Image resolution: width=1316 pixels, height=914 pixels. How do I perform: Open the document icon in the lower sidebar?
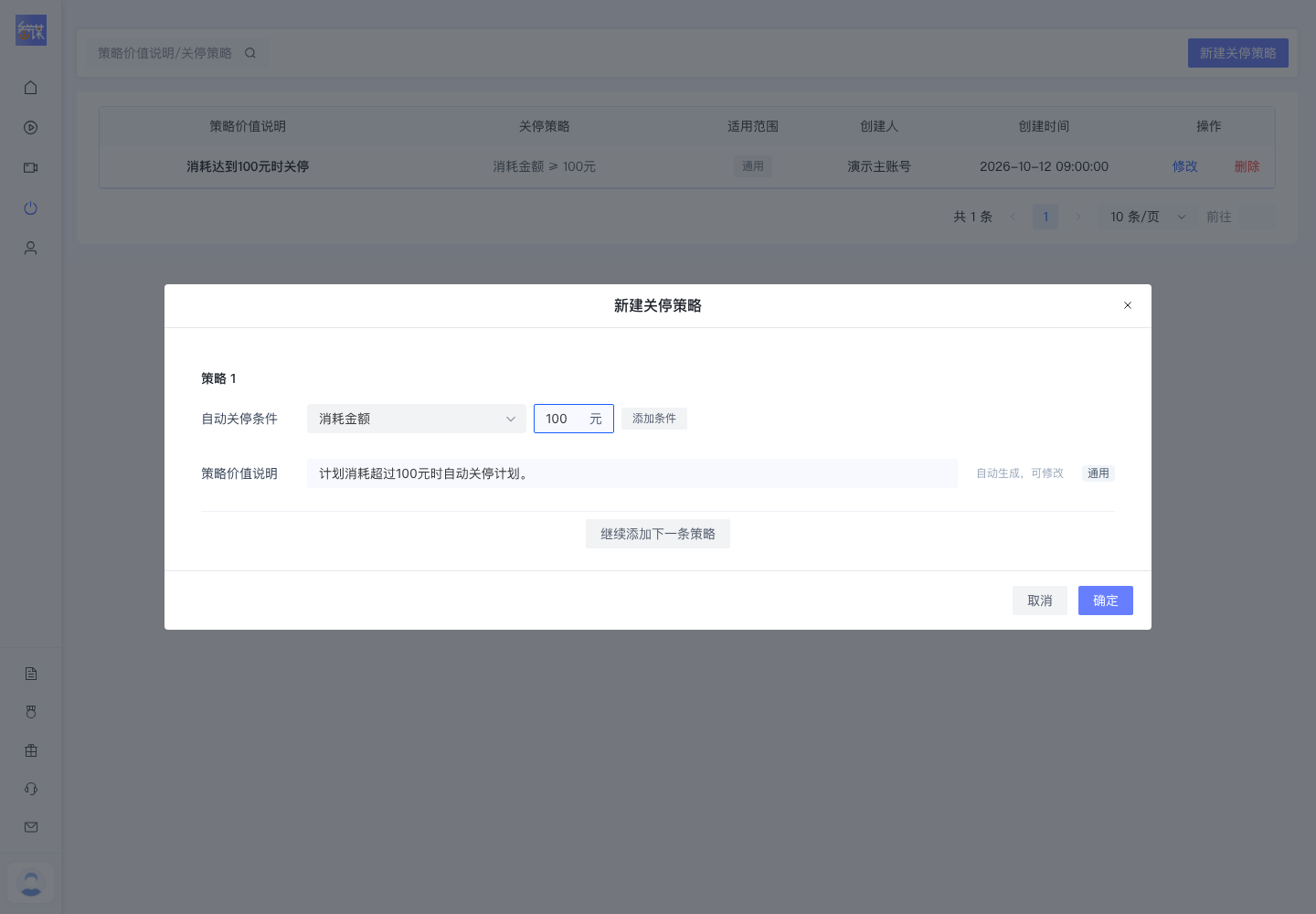(31, 674)
